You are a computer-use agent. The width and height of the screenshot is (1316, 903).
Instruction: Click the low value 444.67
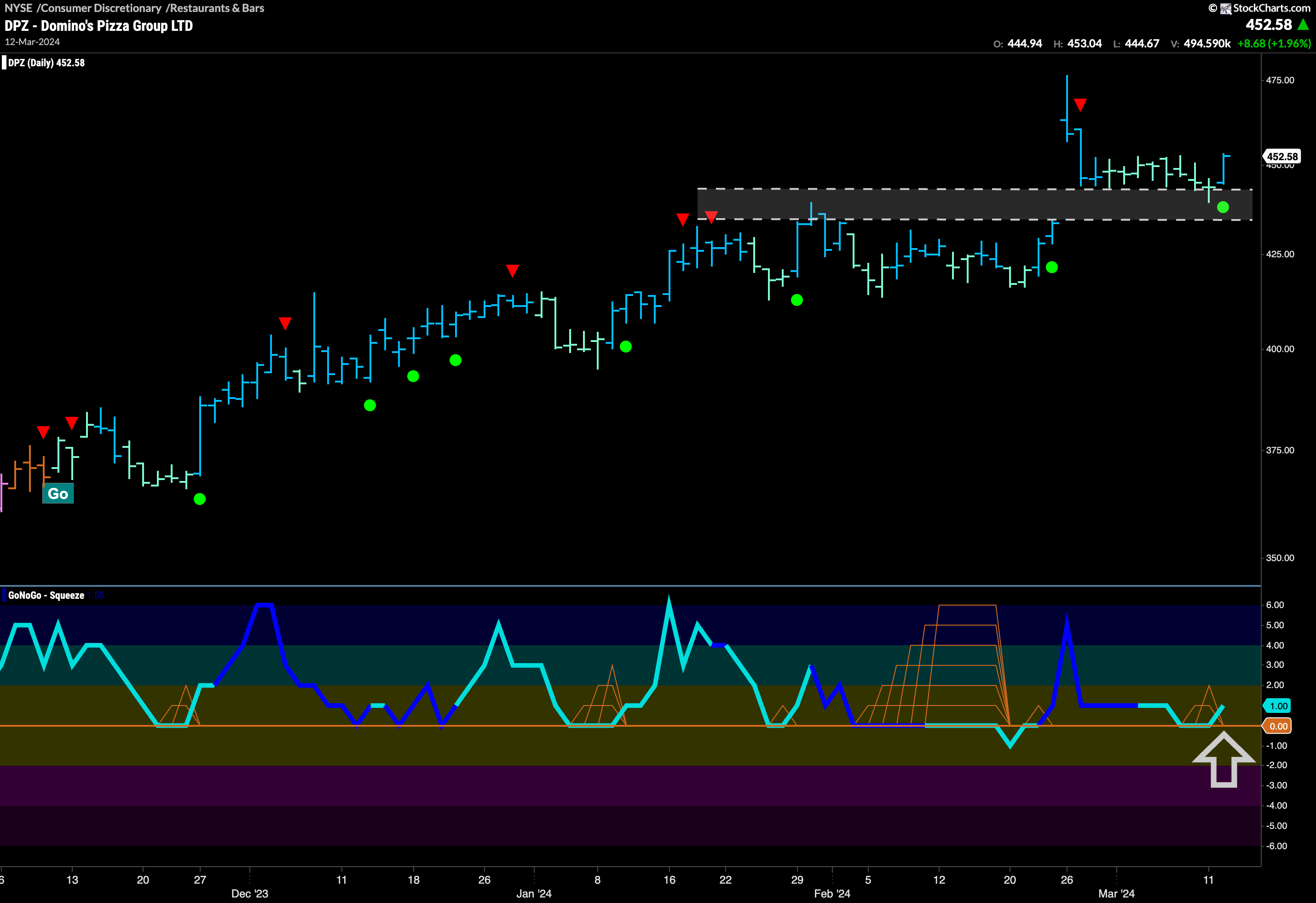1142,44
